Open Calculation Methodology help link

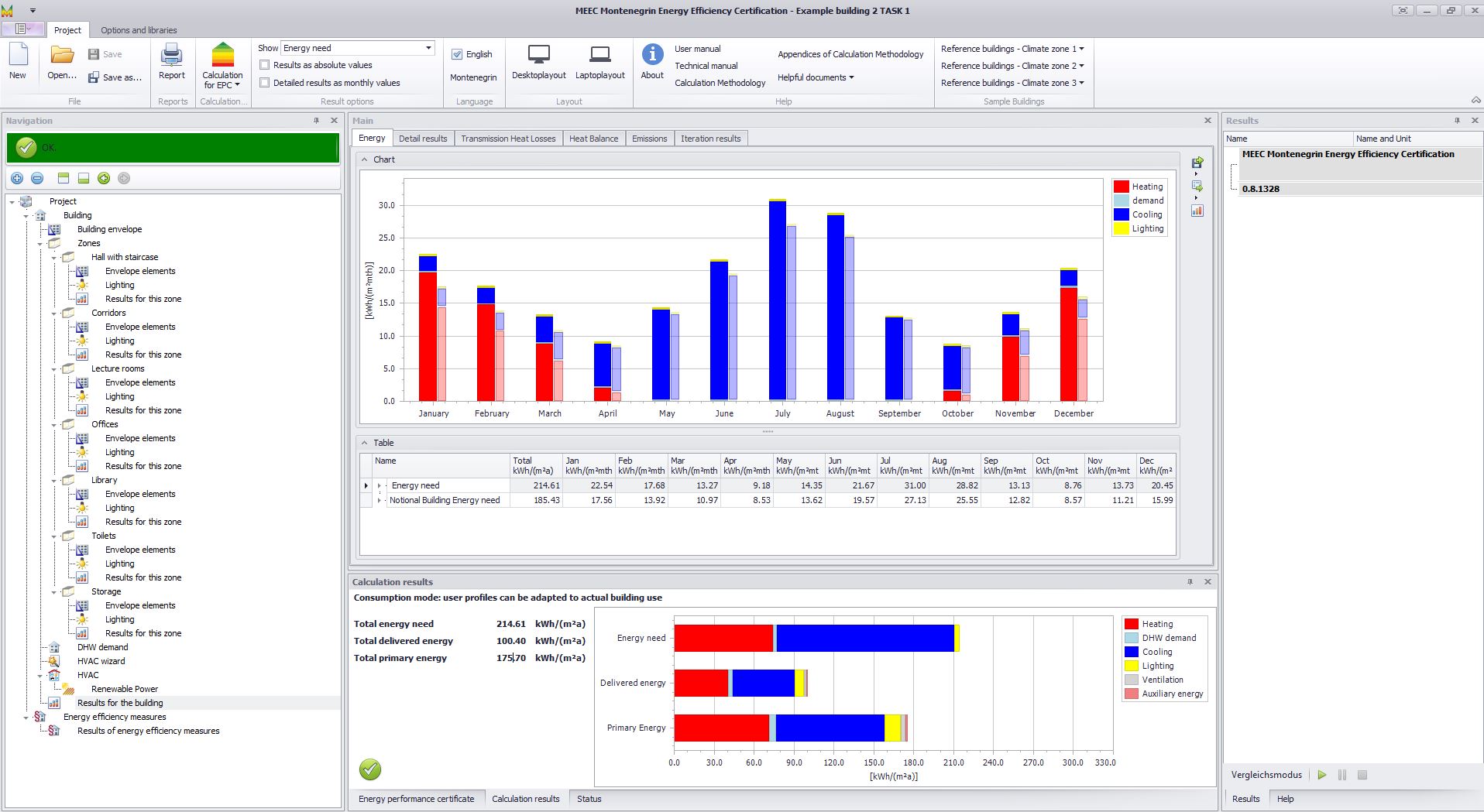720,83
